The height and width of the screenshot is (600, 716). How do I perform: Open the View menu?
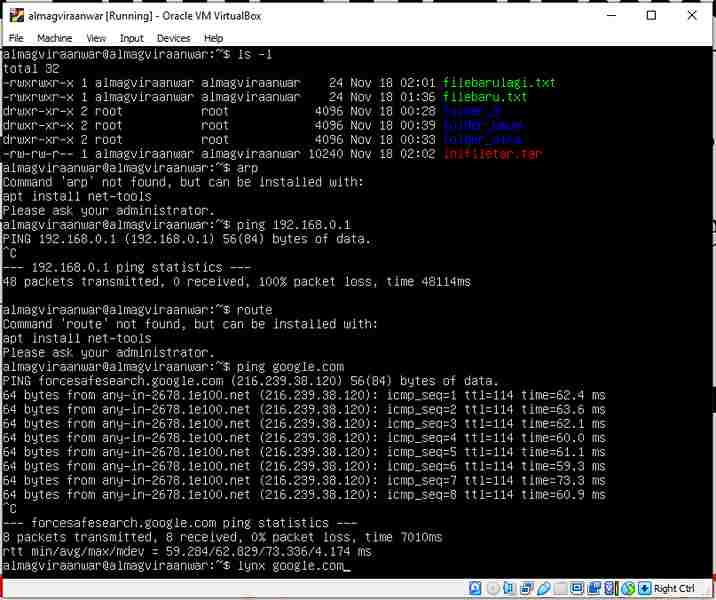click(96, 38)
